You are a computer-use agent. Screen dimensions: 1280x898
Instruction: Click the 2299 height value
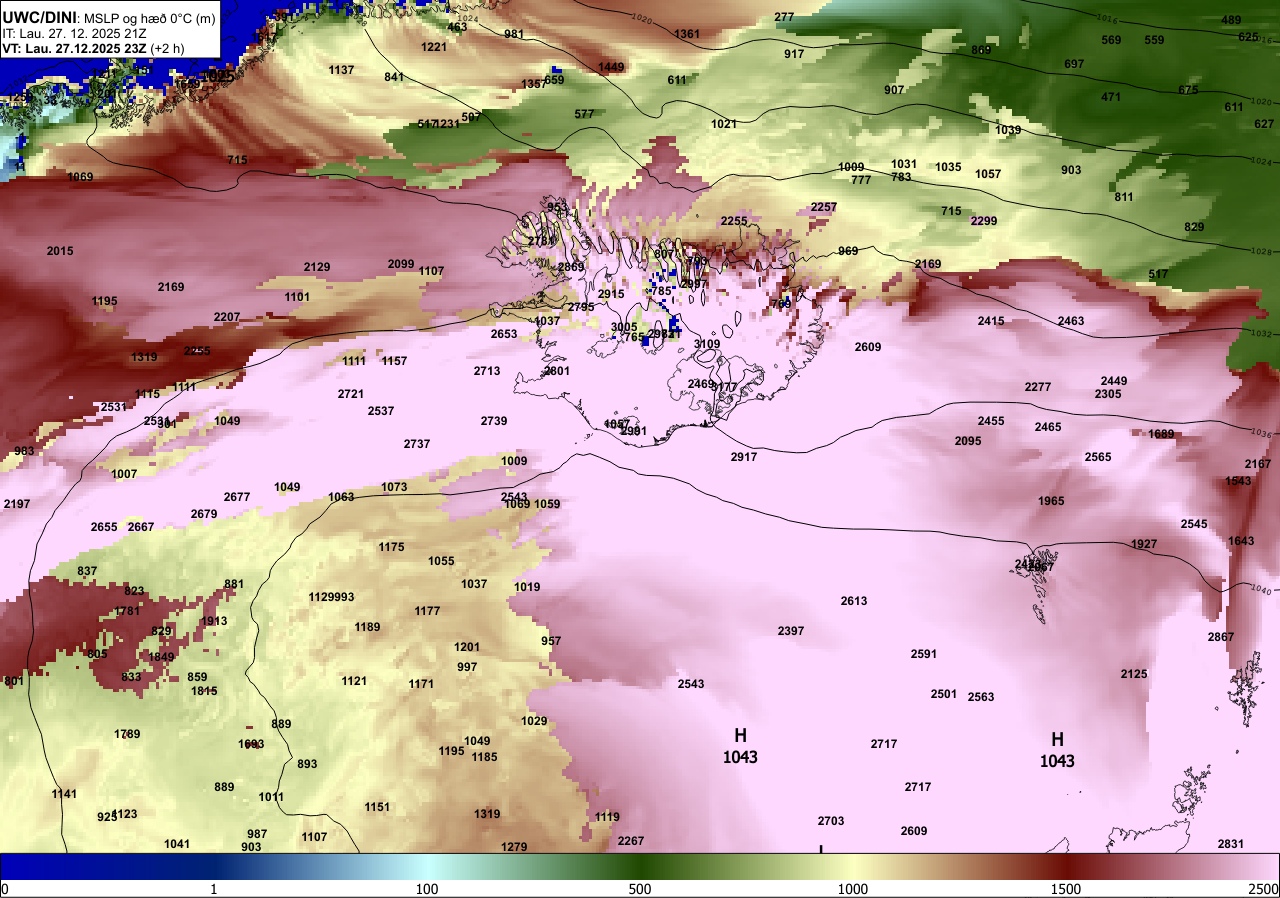[984, 221]
